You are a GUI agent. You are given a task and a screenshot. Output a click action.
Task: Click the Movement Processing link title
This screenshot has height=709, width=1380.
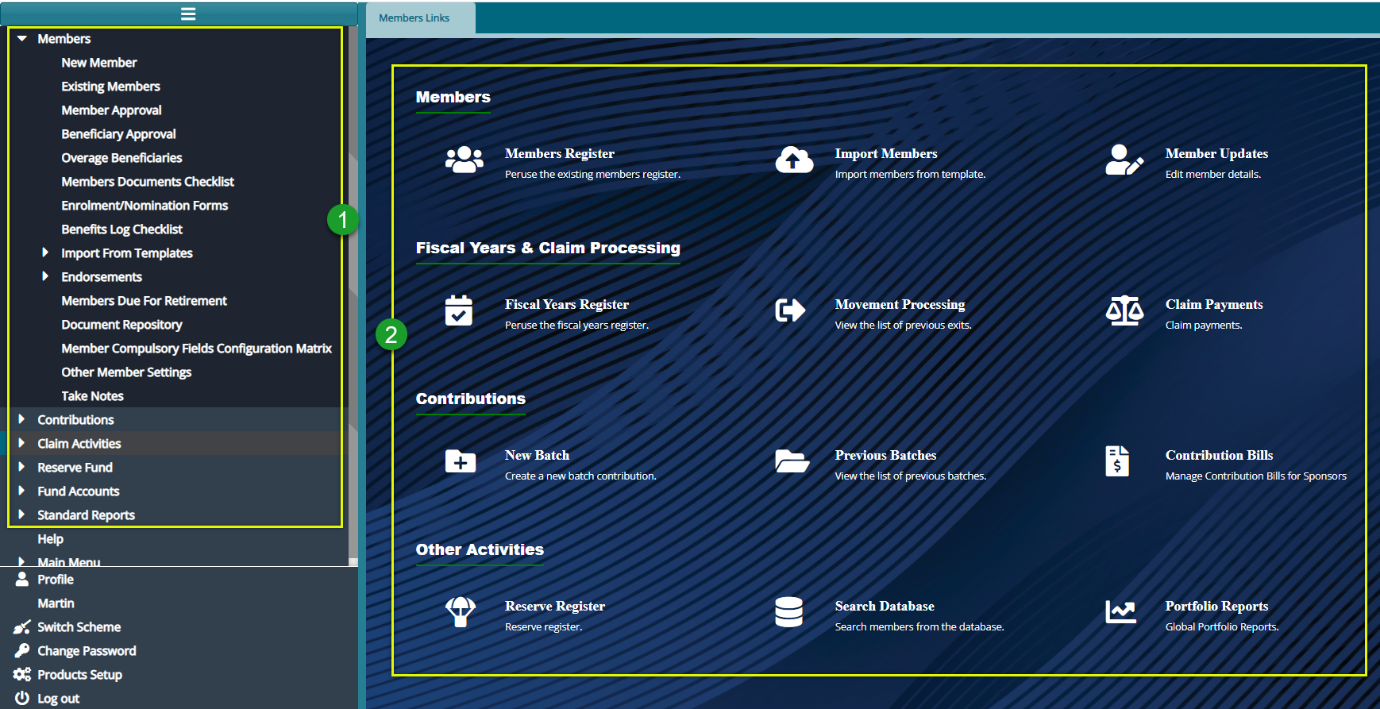click(900, 305)
